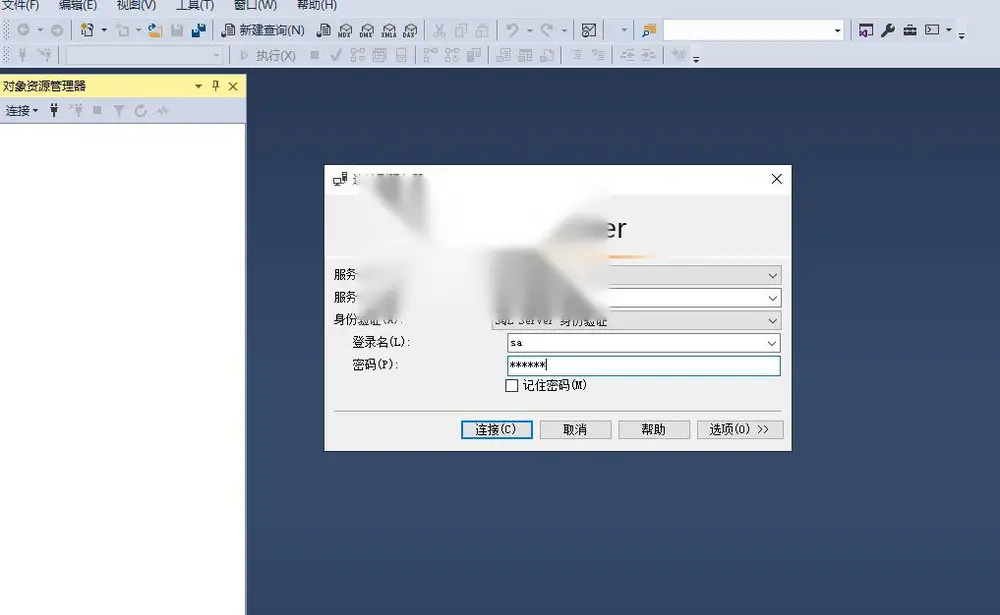The image size is (1000, 615).
Task: Click the DAX query icon
Action: (x=410, y=30)
